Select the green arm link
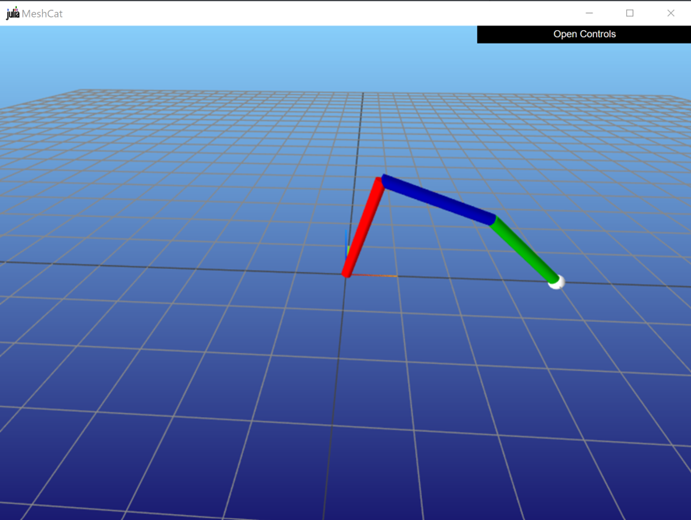Screen dimensions: 691x520 (524, 250)
